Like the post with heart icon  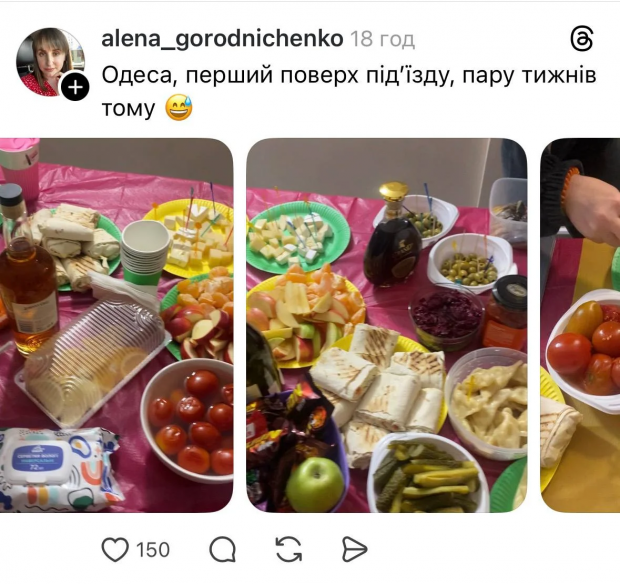pyautogui.click(x=115, y=550)
